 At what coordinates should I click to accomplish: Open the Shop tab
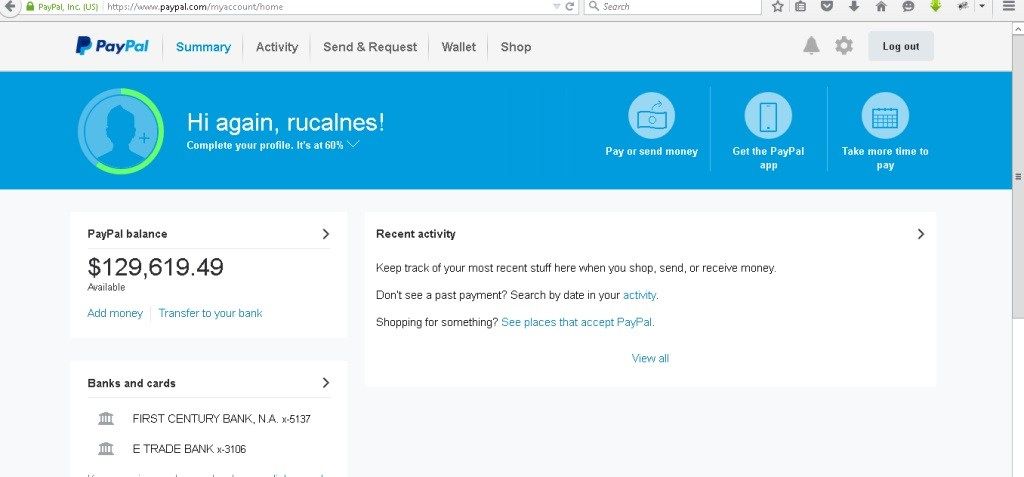point(516,47)
